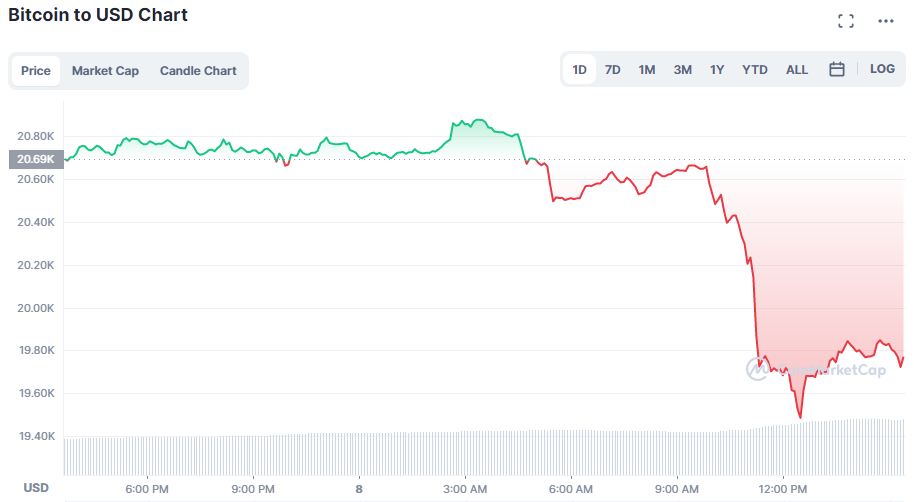
Task: Select the 3M time range
Action: pos(682,70)
